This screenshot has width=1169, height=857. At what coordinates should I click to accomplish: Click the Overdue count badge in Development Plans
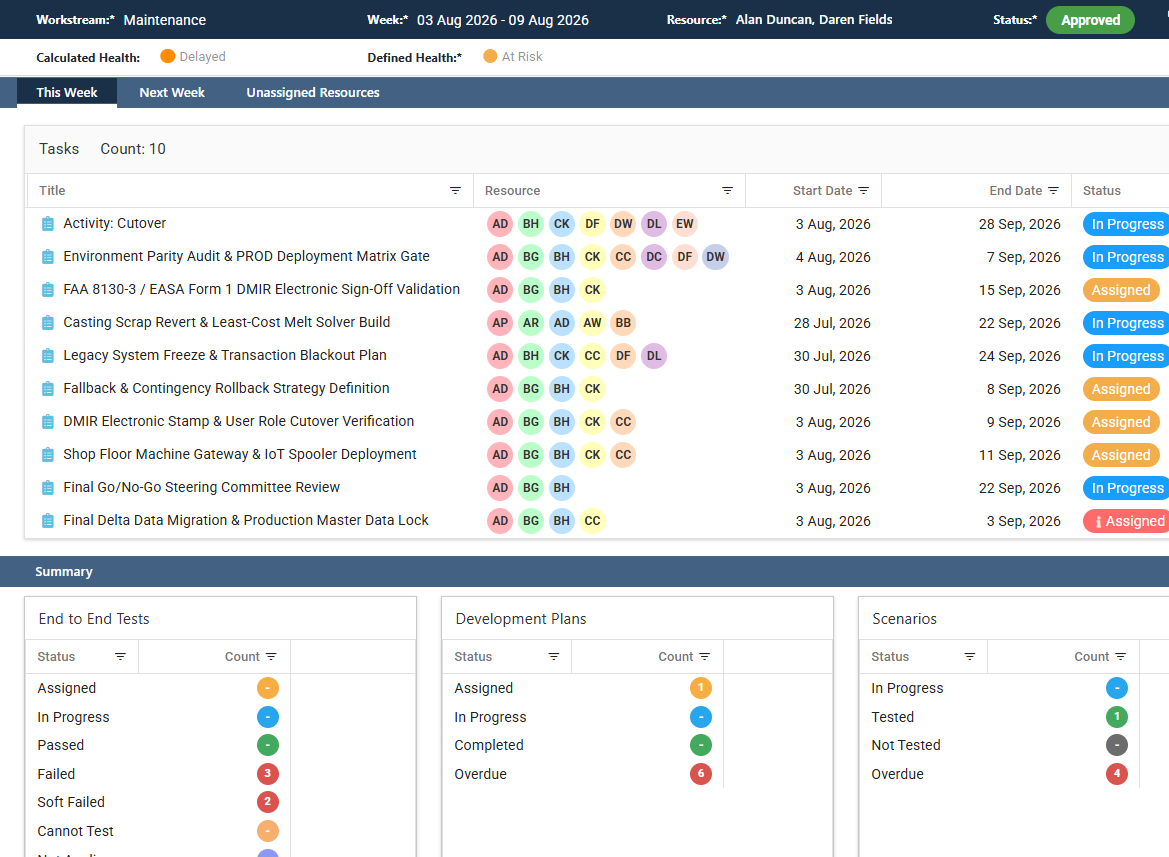(701, 774)
